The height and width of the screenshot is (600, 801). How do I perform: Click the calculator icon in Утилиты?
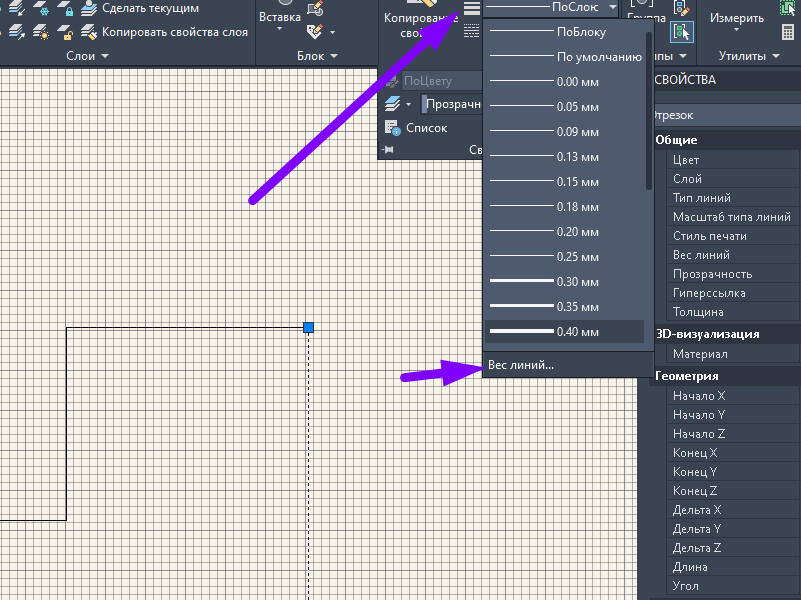pos(788,32)
